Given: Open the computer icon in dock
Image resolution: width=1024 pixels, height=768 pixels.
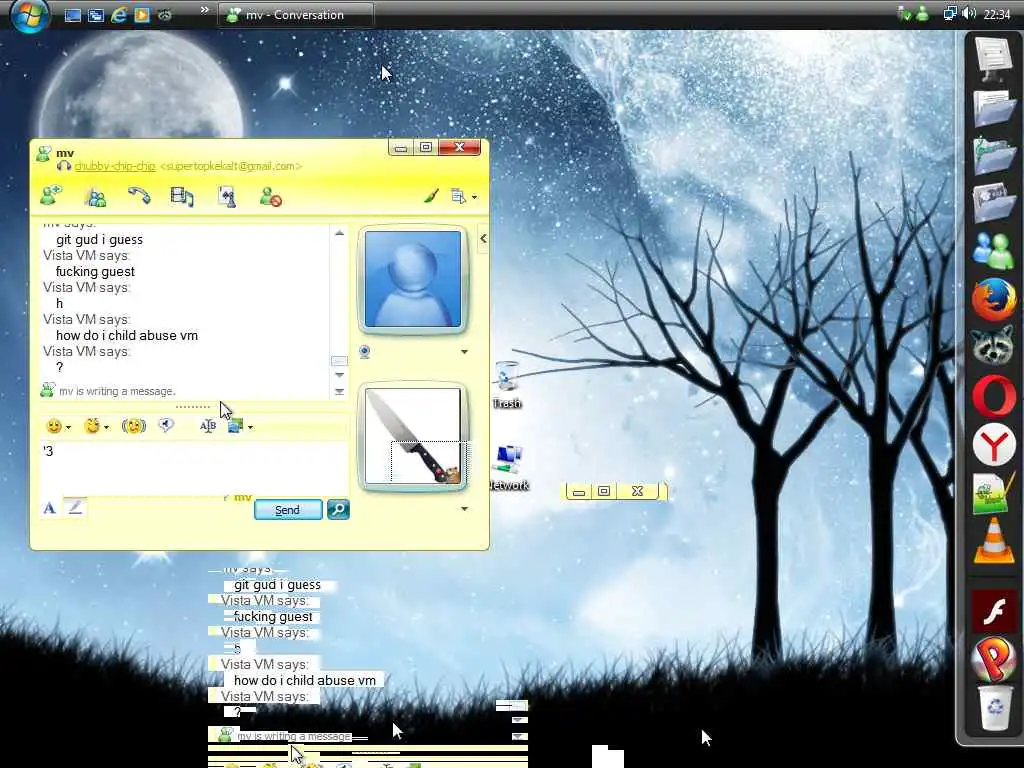Looking at the screenshot, I should coord(993,59).
